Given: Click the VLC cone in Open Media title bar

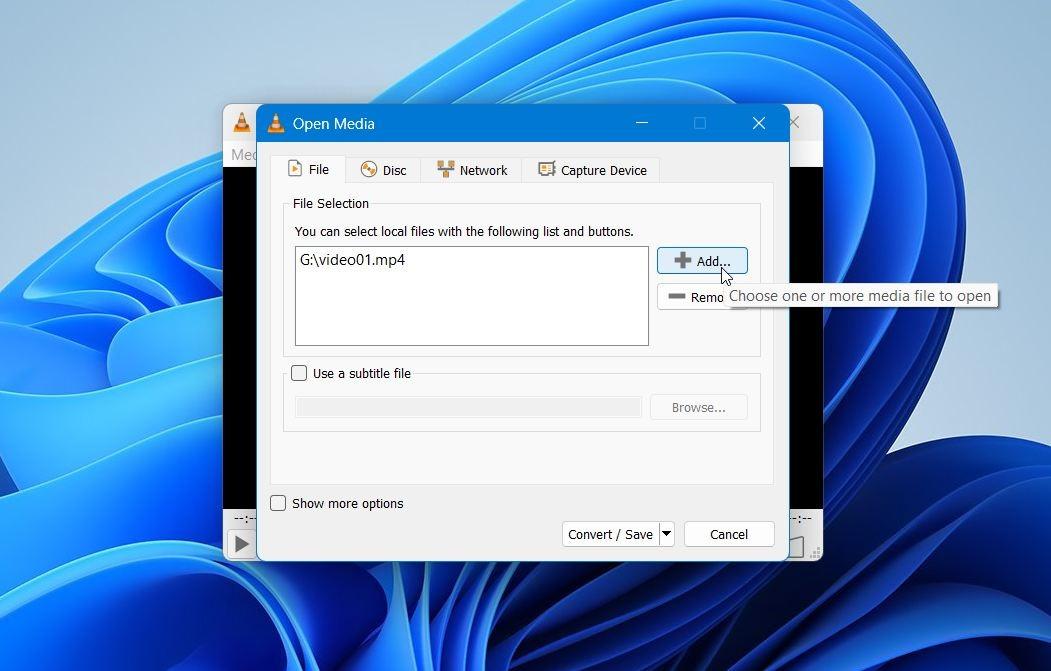Looking at the screenshot, I should coord(276,124).
